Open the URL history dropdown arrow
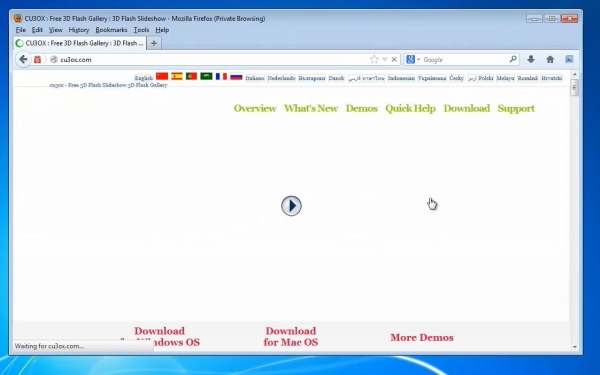Image resolution: width=600 pixels, height=375 pixels. 385,59
